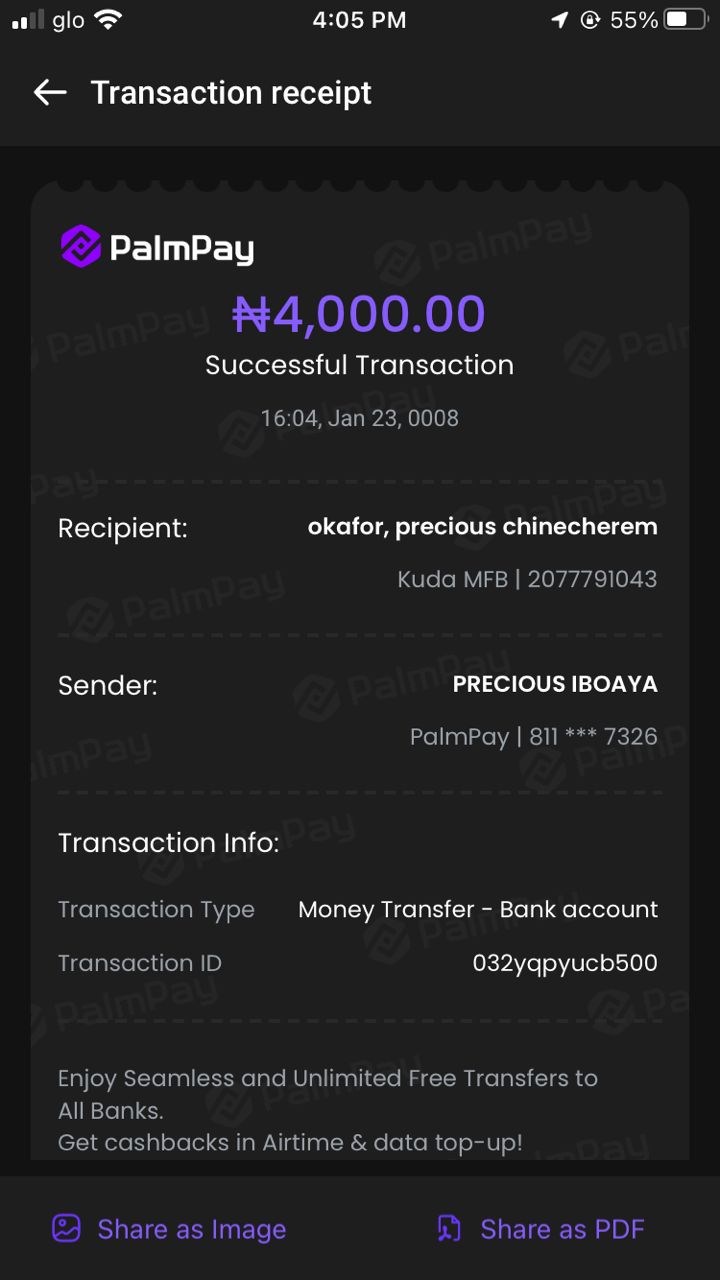Tap the ₦4,000.00 amount
The height and width of the screenshot is (1280, 720).
pos(359,314)
